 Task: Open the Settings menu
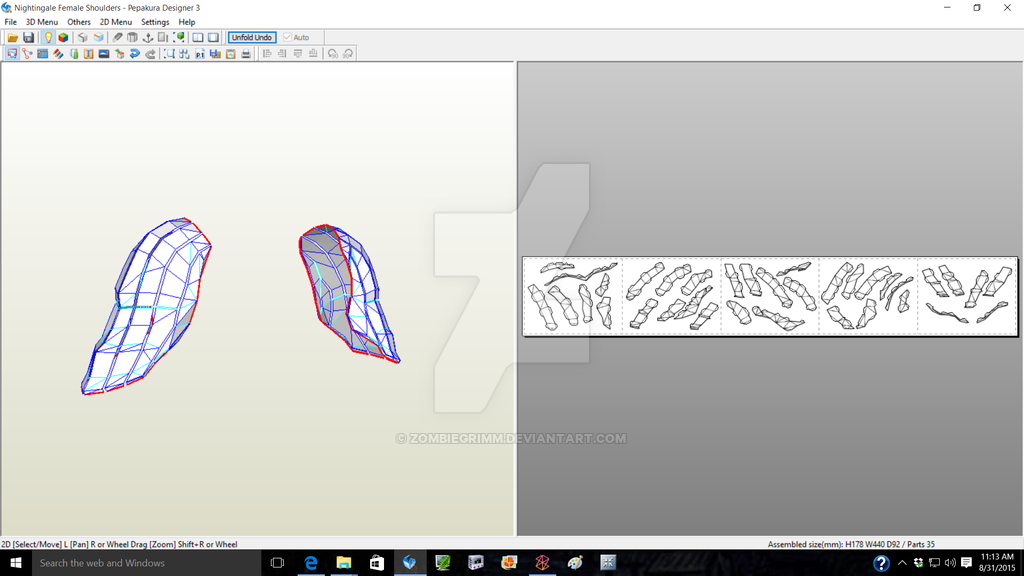(x=155, y=22)
